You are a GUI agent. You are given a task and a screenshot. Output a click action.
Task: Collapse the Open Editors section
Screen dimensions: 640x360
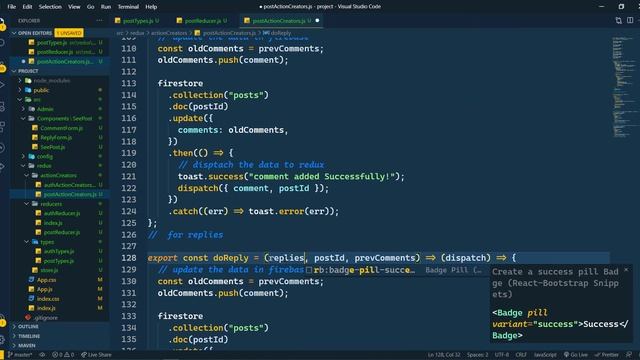point(15,33)
